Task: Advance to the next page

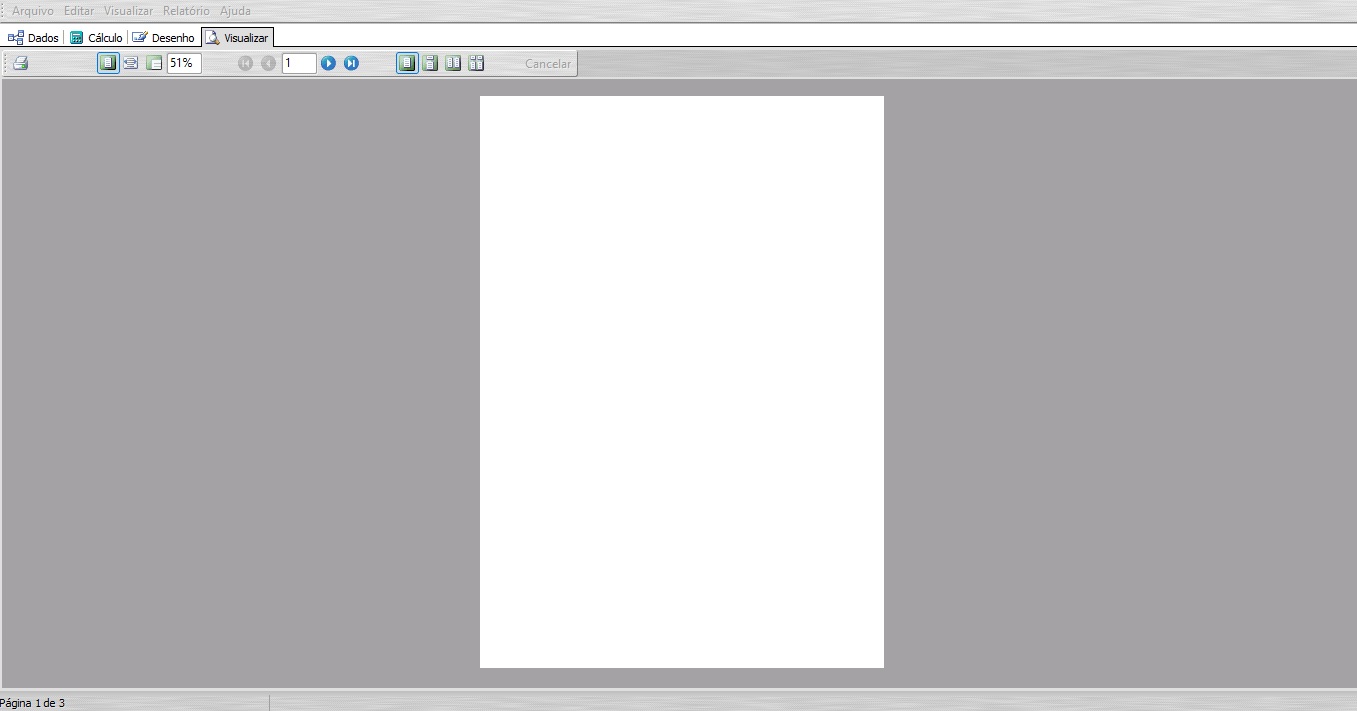Action: click(x=328, y=63)
